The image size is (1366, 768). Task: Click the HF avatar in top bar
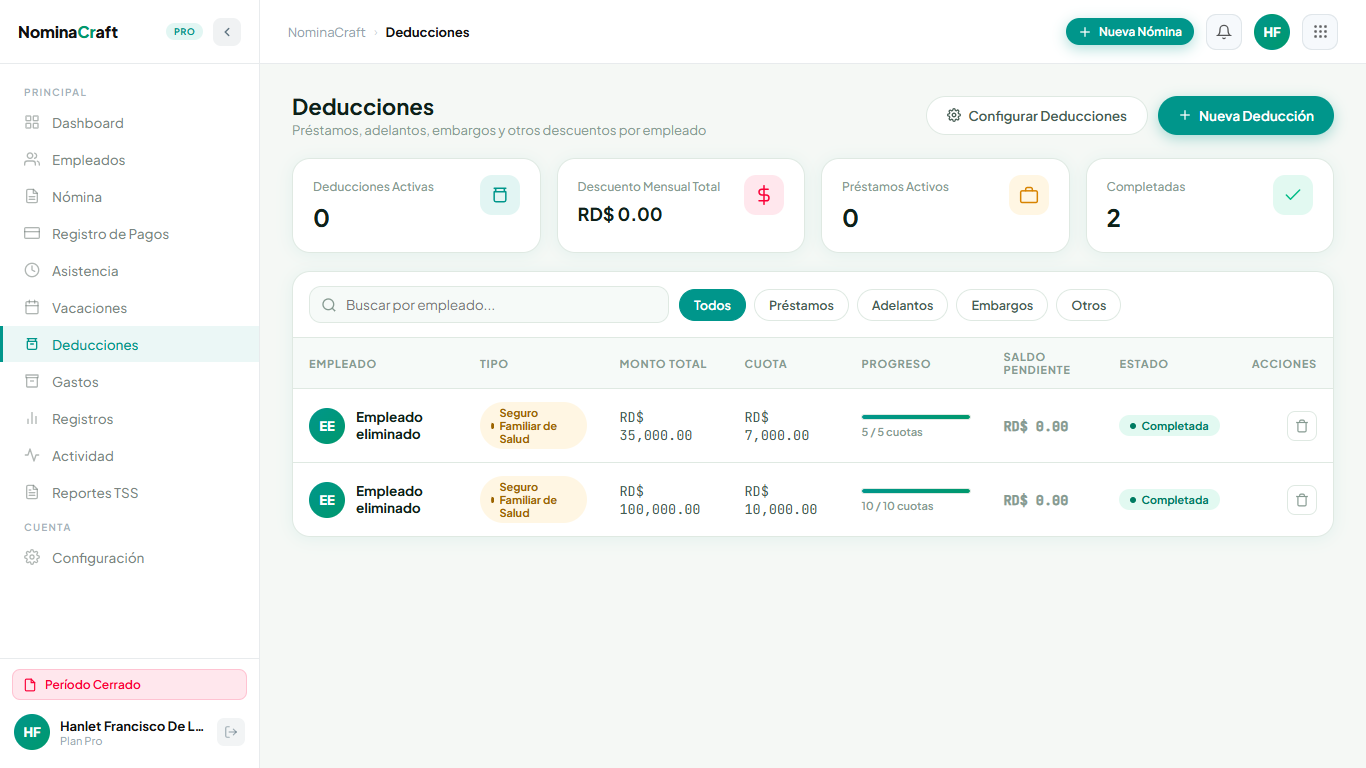(x=1272, y=32)
